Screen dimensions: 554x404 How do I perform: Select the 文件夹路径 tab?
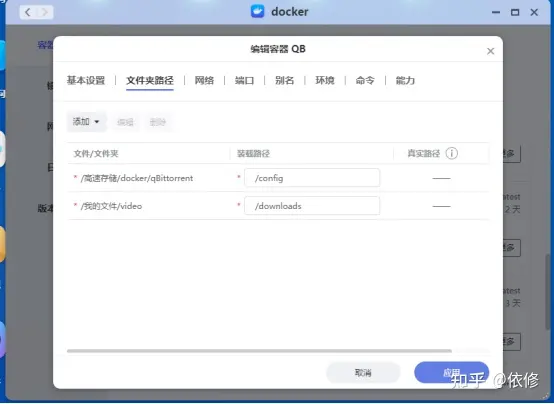[x=150, y=81]
